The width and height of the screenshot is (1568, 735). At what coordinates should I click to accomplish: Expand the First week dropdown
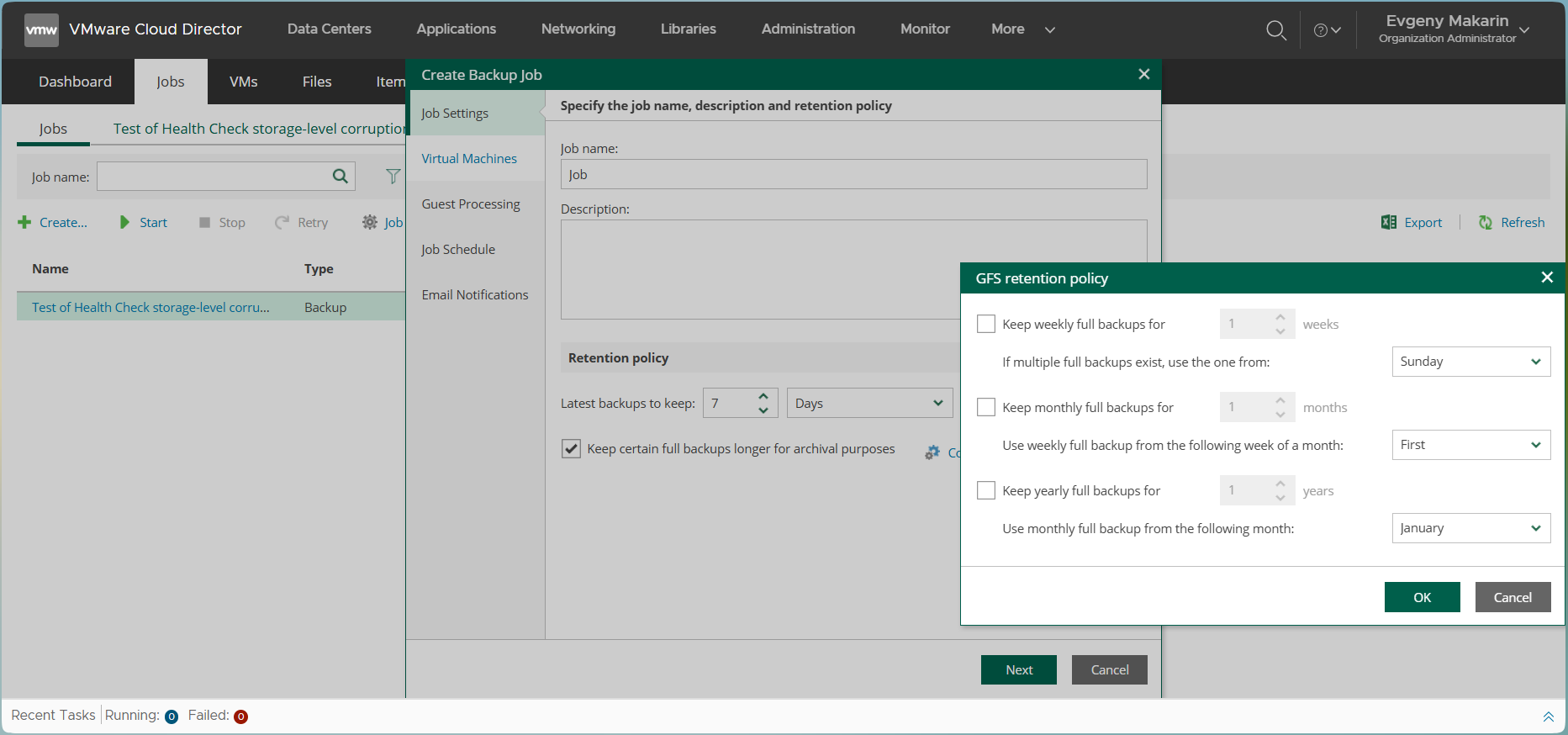pyautogui.click(x=1470, y=445)
